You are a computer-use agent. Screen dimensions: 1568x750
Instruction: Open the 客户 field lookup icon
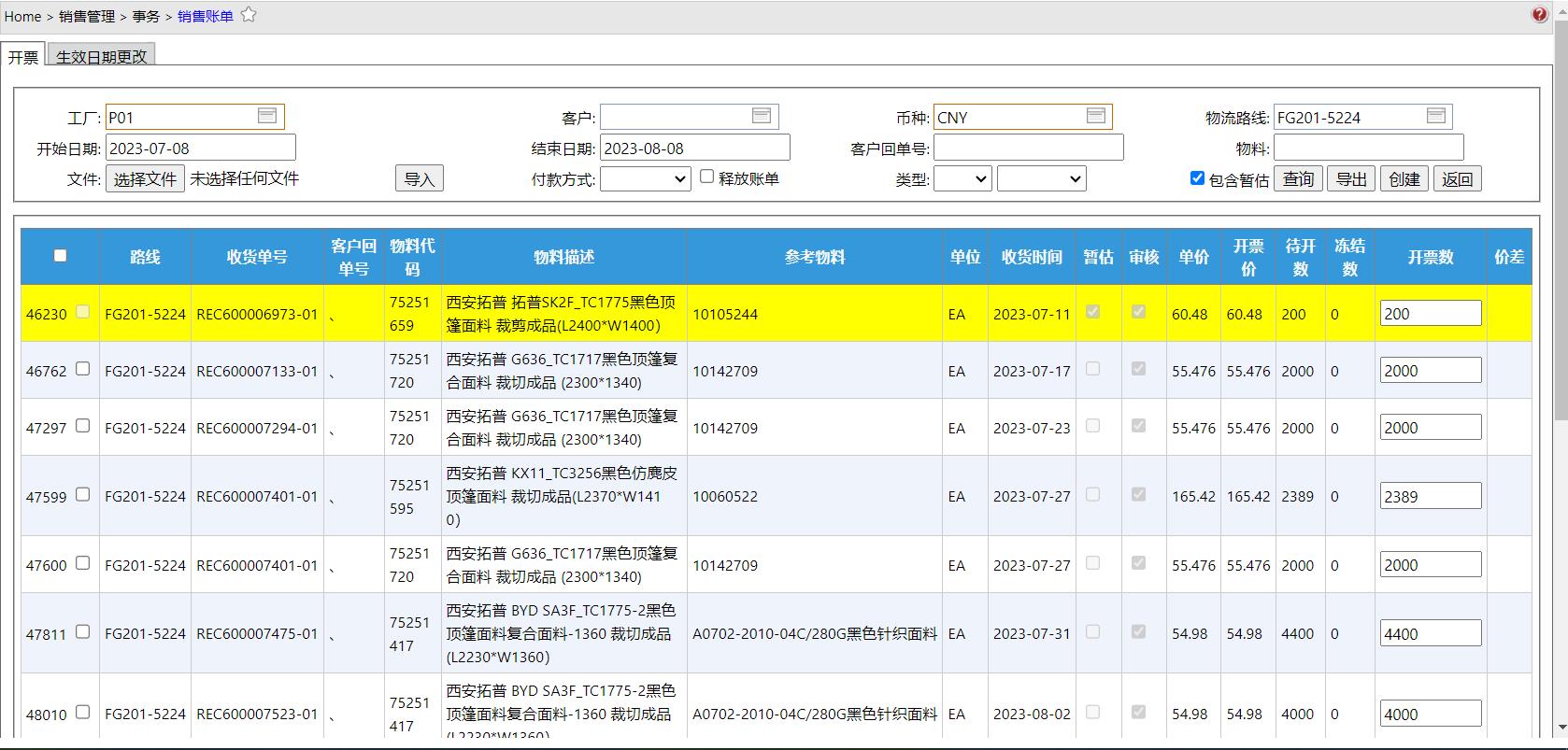click(762, 116)
